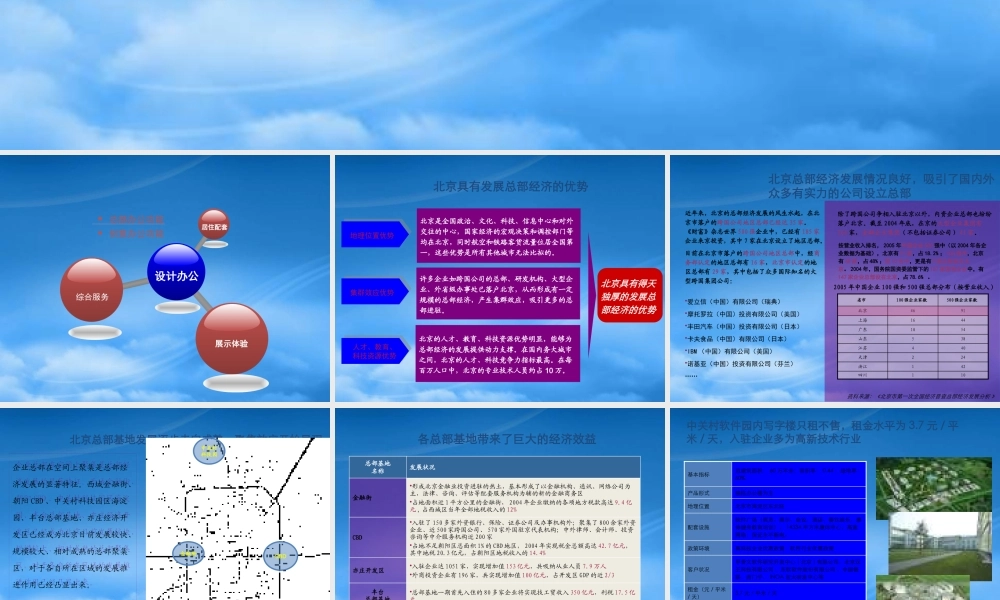Select the 上海 row in the table
The height and width of the screenshot is (600, 1000).
[913, 320]
